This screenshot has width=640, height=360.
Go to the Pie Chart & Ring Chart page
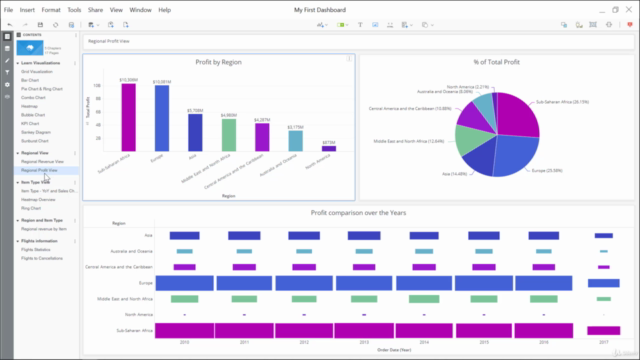pyautogui.click(x=42, y=89)
